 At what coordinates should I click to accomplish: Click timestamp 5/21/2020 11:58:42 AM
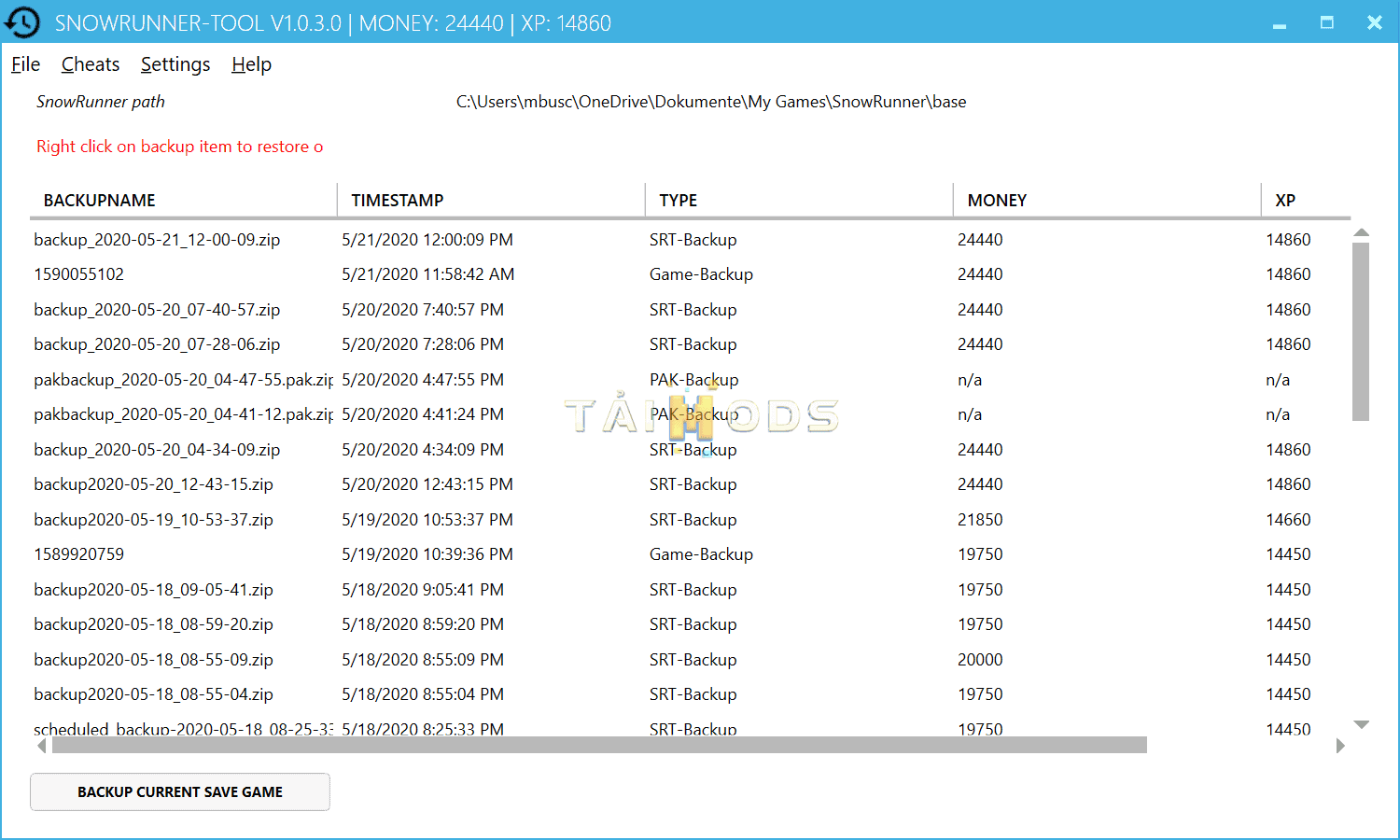[x=428, y=274]
